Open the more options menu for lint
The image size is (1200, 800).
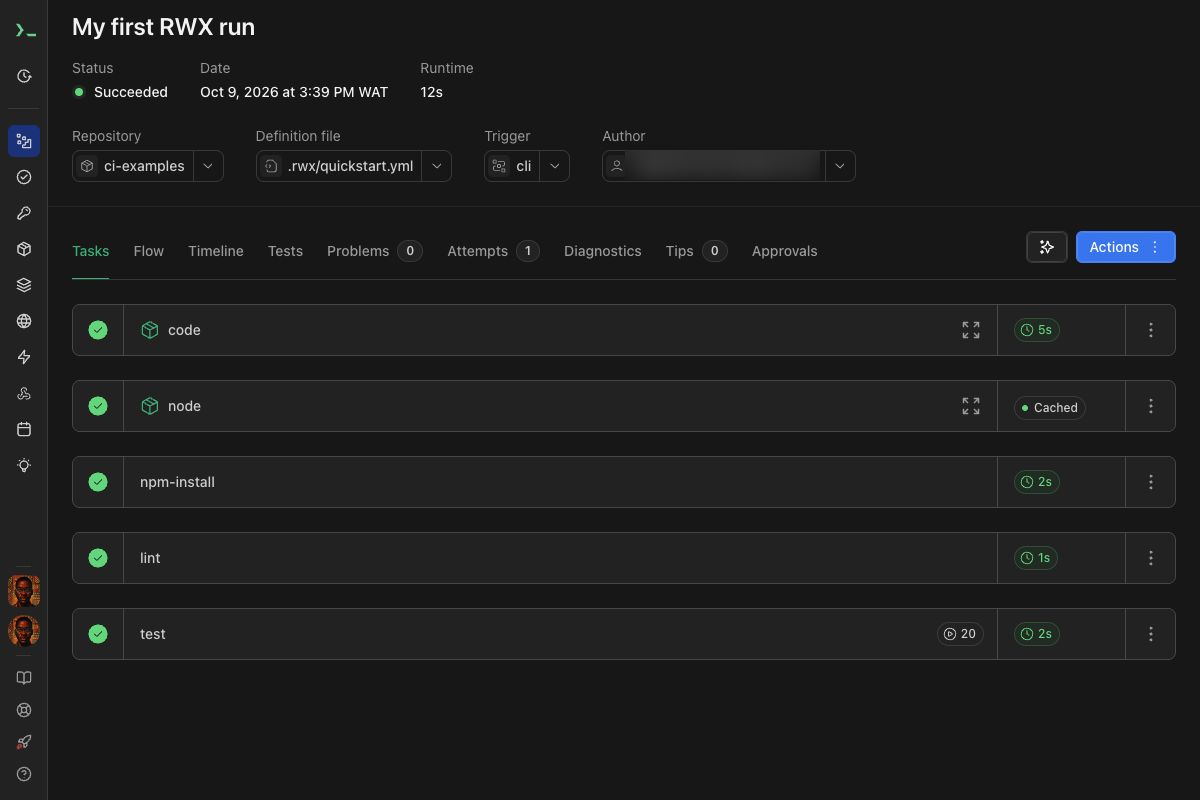point(1151,558)
